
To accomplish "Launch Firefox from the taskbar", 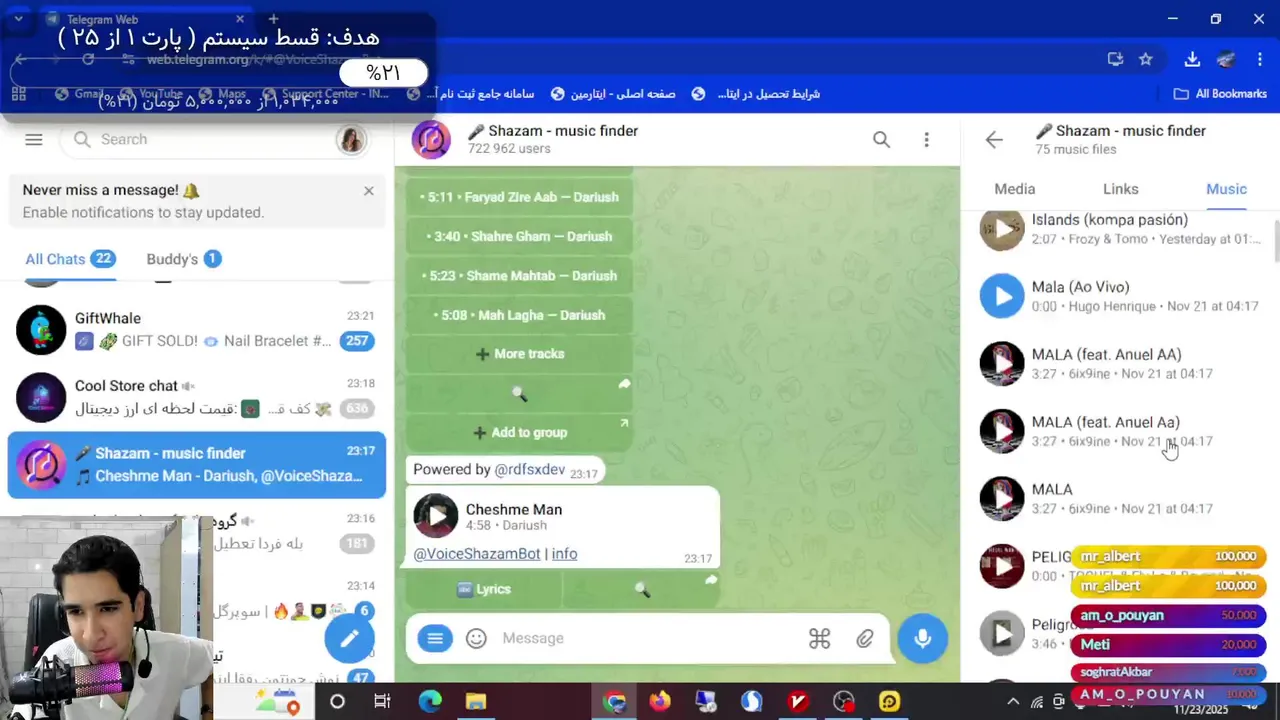I will (660, 702).
